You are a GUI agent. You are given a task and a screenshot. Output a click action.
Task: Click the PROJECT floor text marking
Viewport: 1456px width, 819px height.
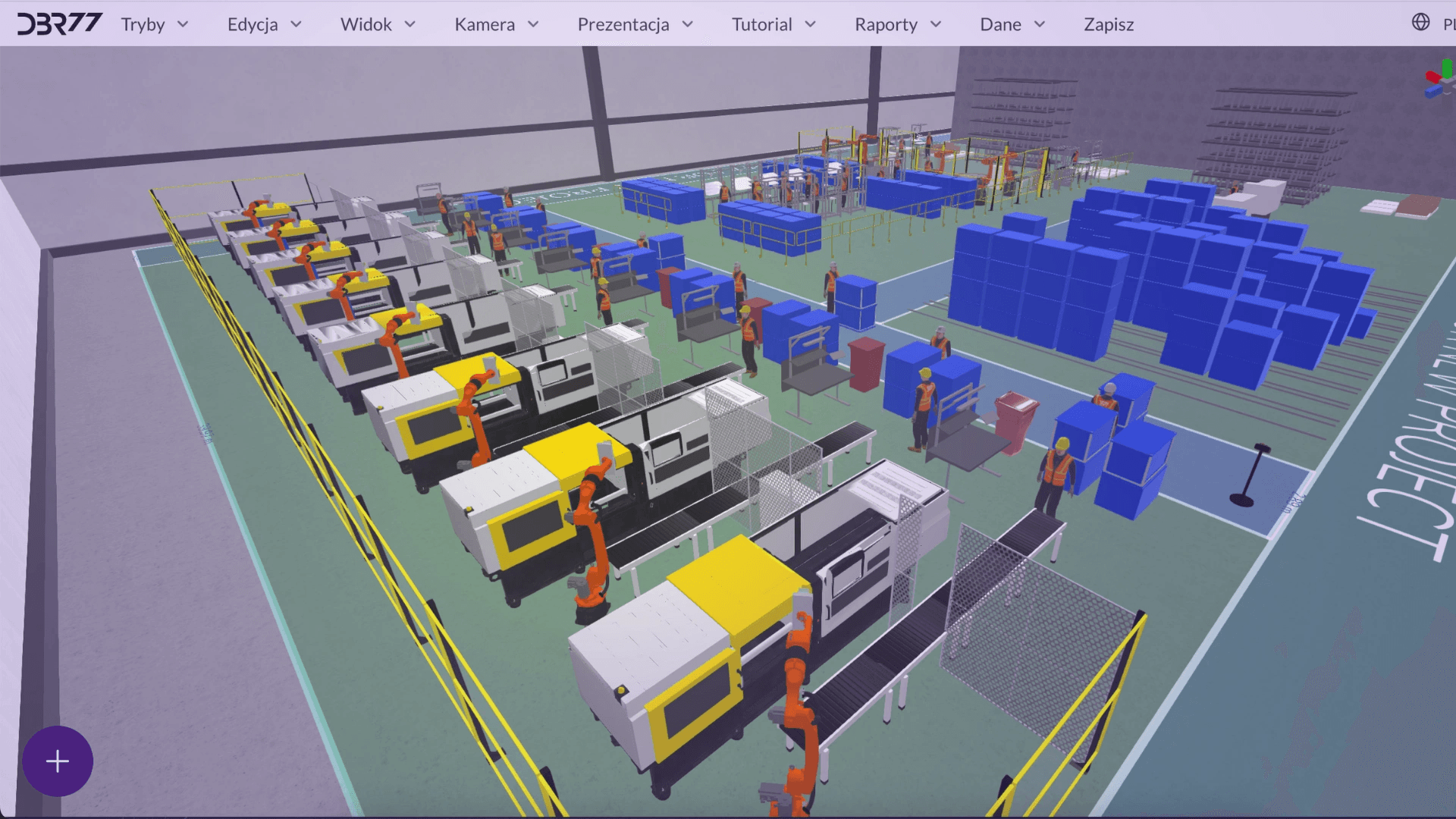pos(1410,485)
